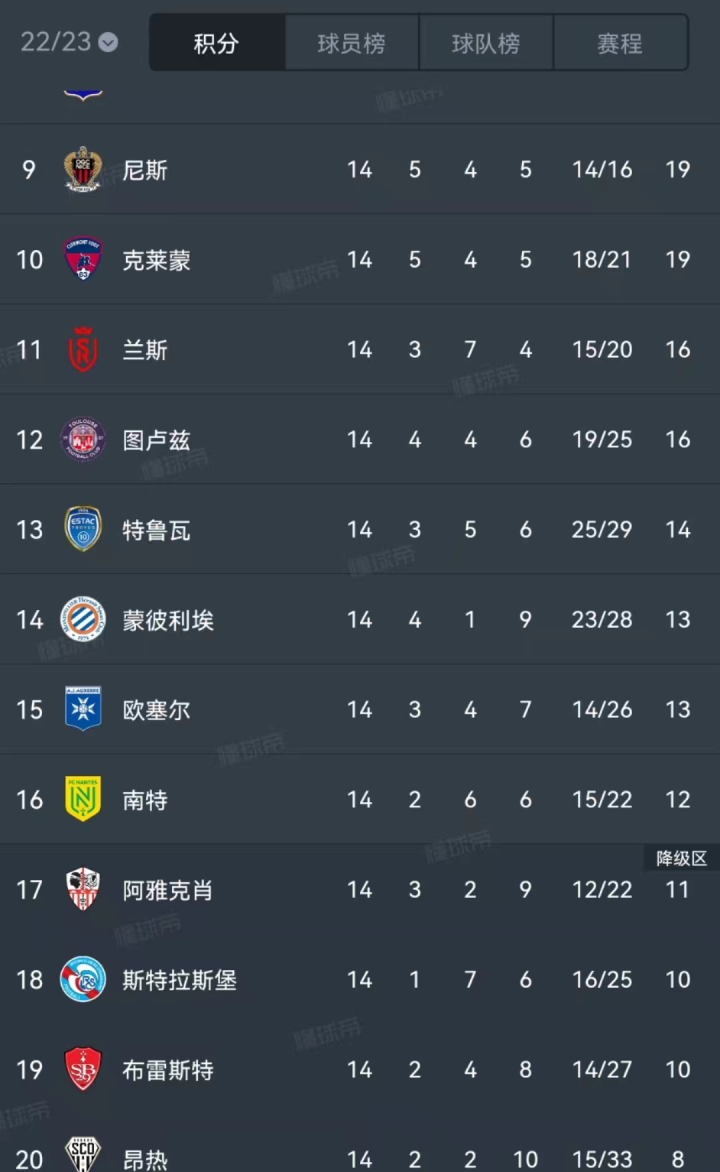Viewport: 720px width, 1172px height.
Task: Tap the Strasbourg (斯特拉斯堡) club crest
Action: [x=83, y=979]
